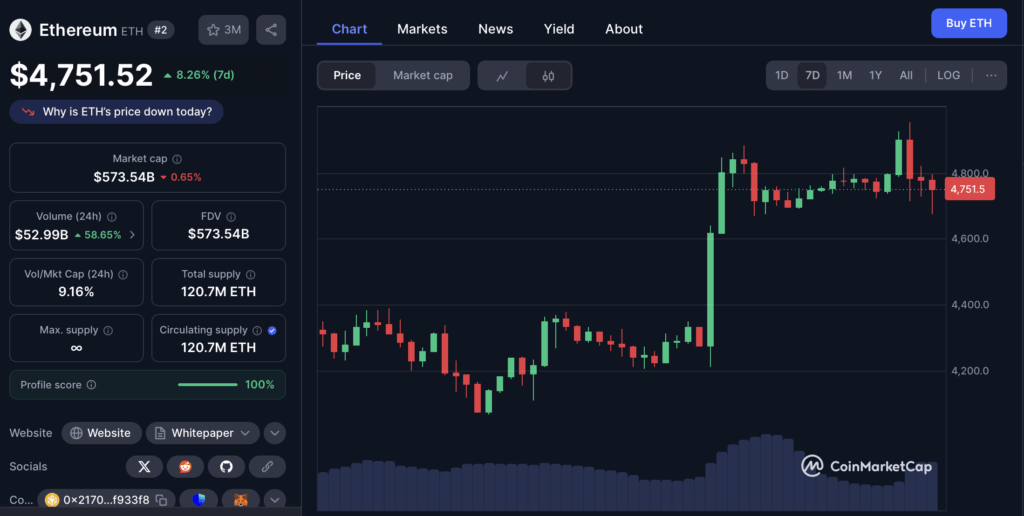Add to MetaMask via fox icon
The image size is (1024, 516).
pos(241,500)
